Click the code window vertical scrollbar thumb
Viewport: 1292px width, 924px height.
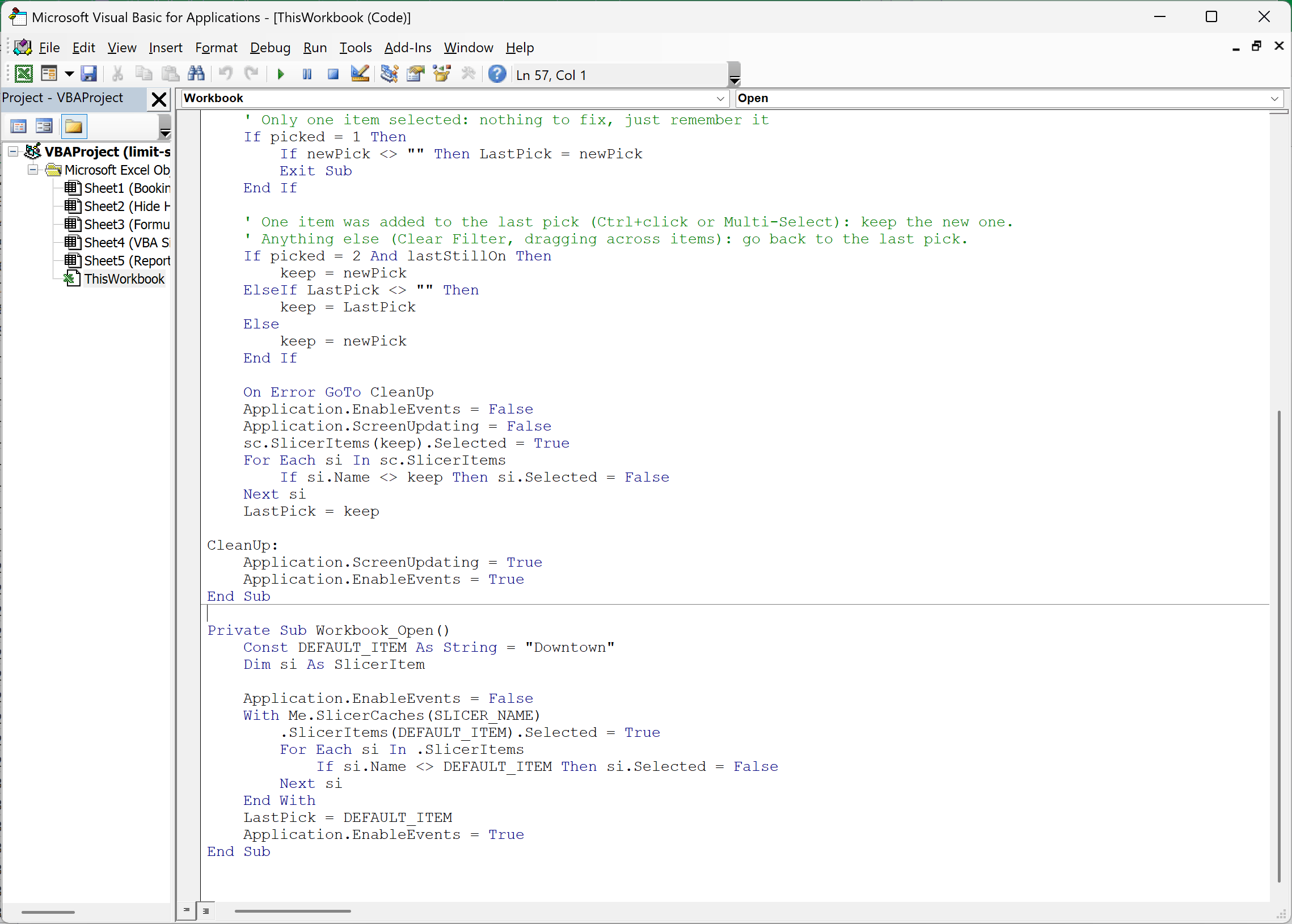coord(1278,645)
